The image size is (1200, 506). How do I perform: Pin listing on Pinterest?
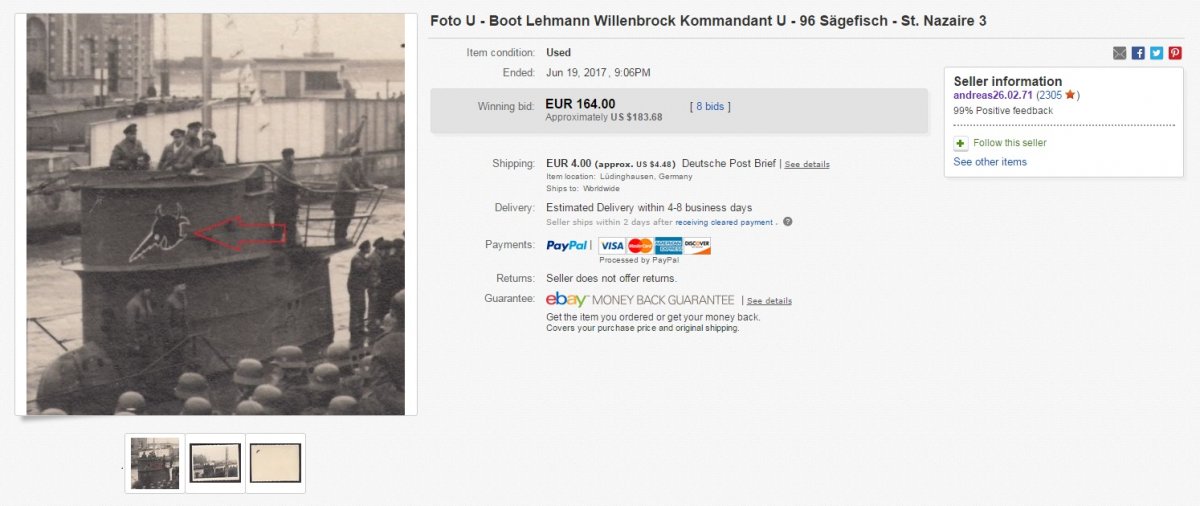[x=1175, y=53]
